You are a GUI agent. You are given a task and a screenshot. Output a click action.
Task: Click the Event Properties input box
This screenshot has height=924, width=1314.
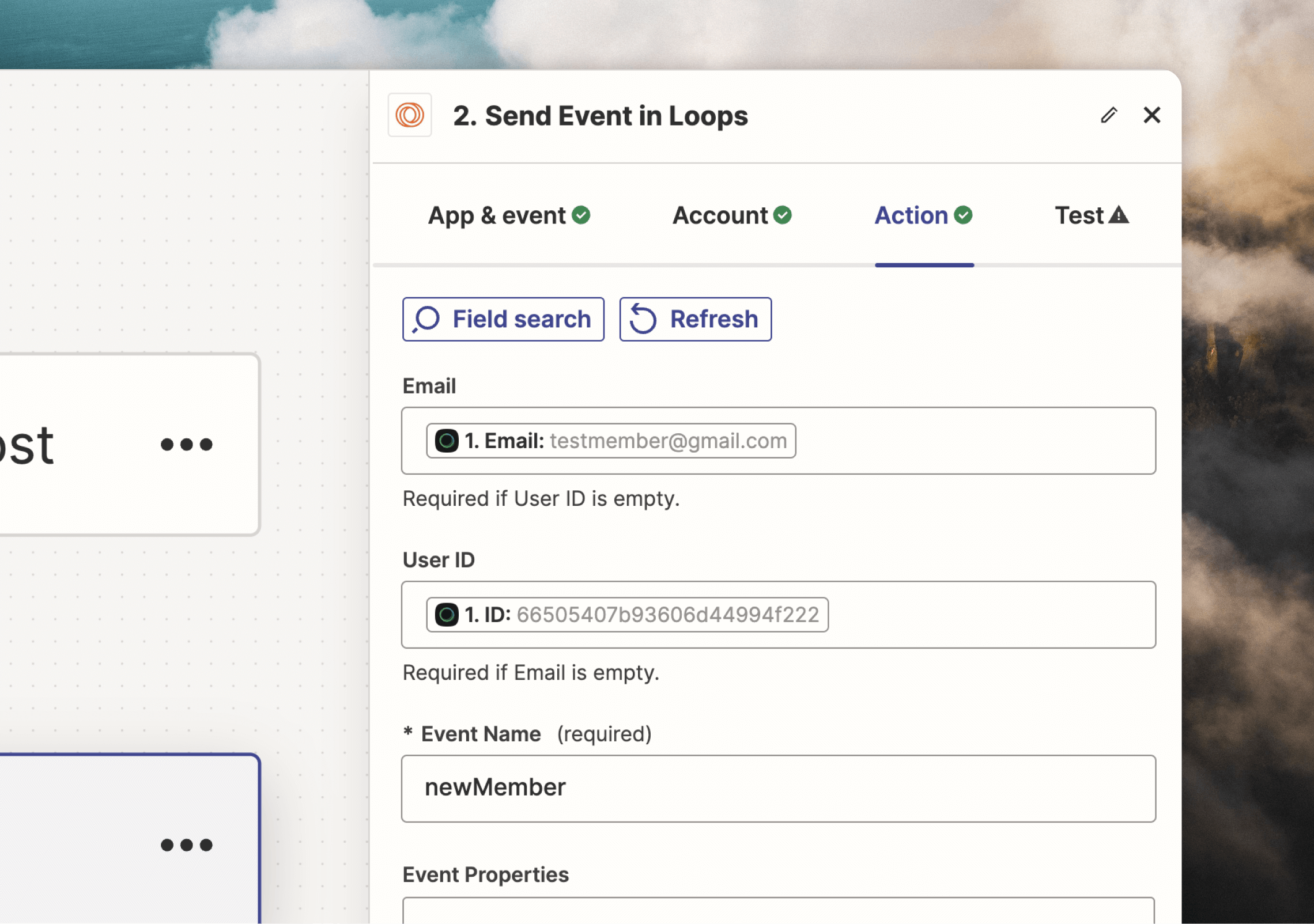coord(779,910)
